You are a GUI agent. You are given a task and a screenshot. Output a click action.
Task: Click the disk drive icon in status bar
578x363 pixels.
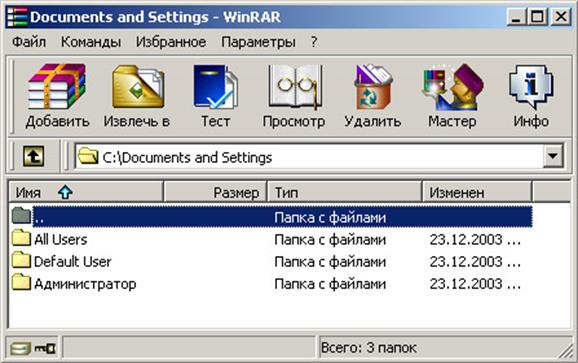tap(20, 348)
